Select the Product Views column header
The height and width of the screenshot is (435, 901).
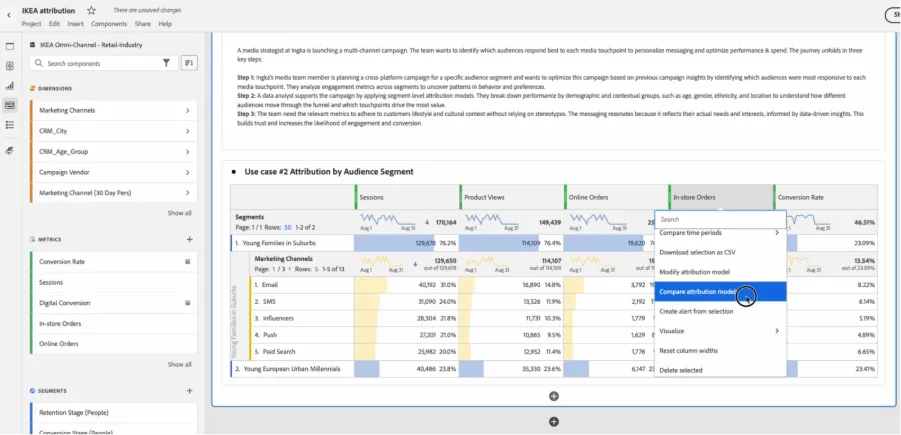click(x=511, y=197)
